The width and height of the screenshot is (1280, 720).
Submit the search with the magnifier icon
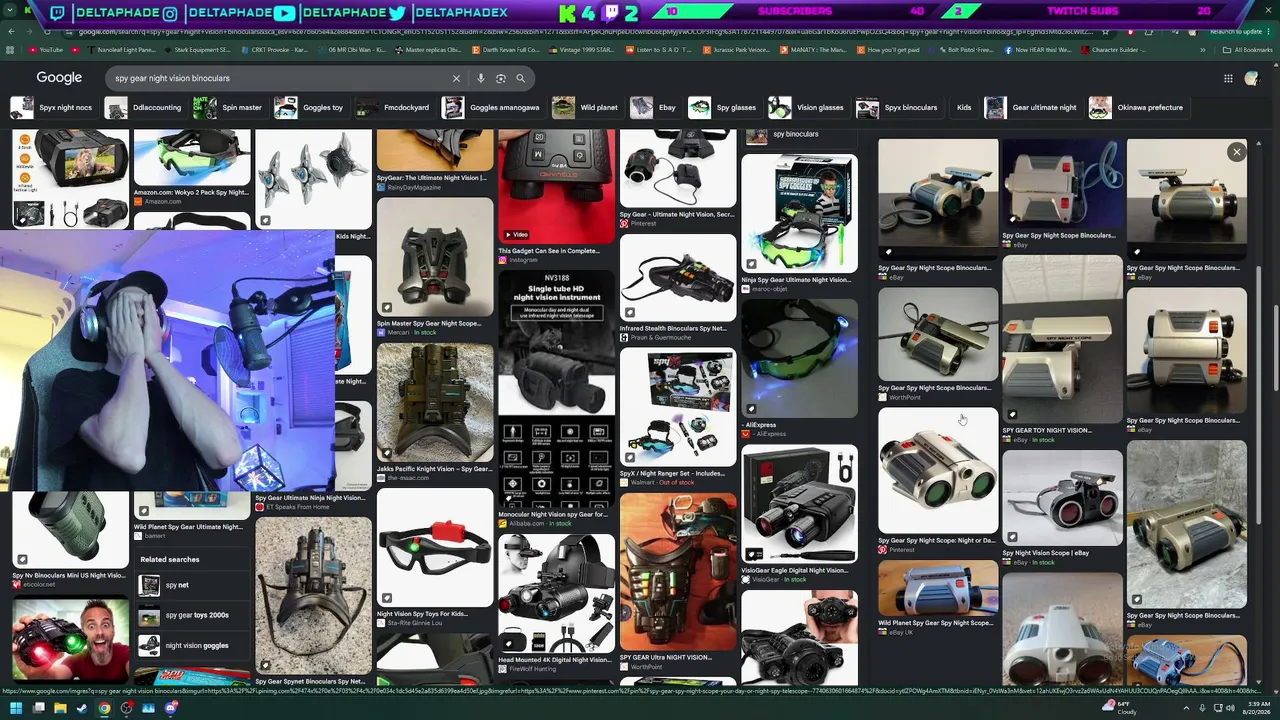(520, 78)
